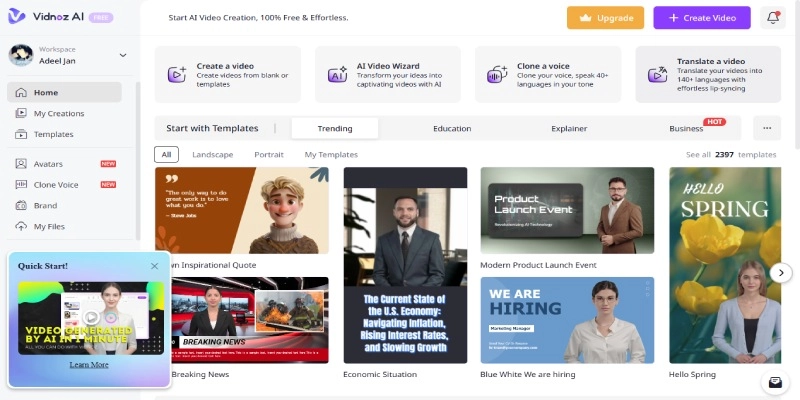
Task: Switch to the Explainer tab
Action: tap(569, 129)
